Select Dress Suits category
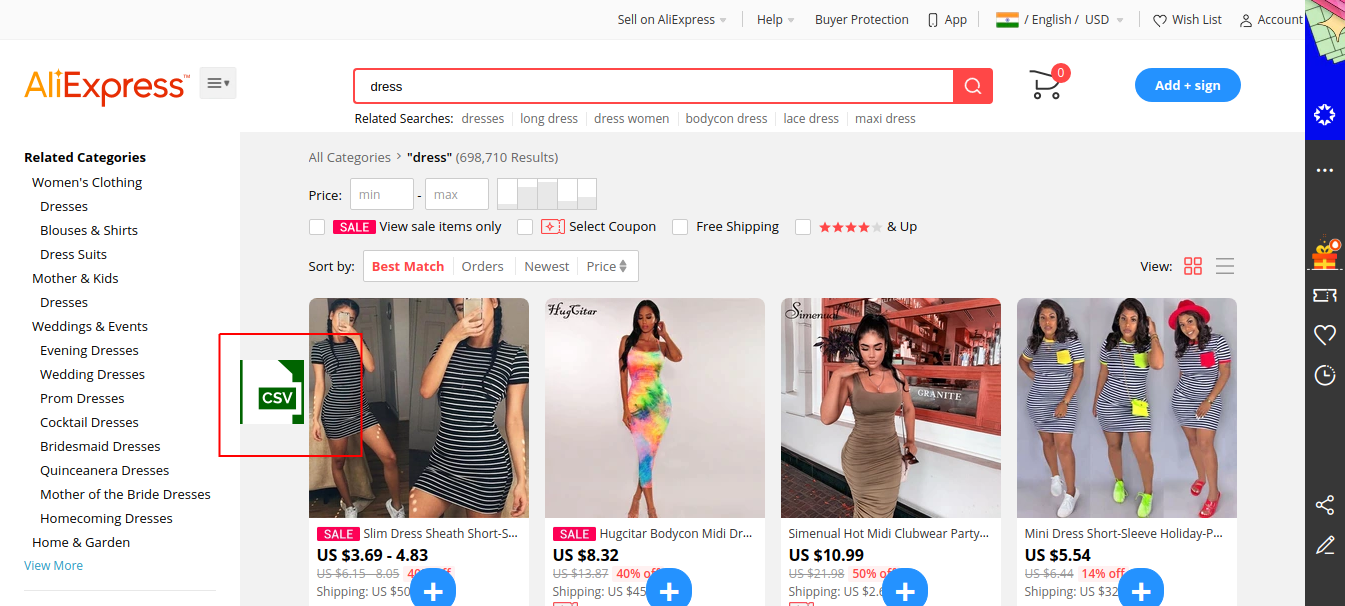This screenshot has height=606, width=1345. pos(73,254)
